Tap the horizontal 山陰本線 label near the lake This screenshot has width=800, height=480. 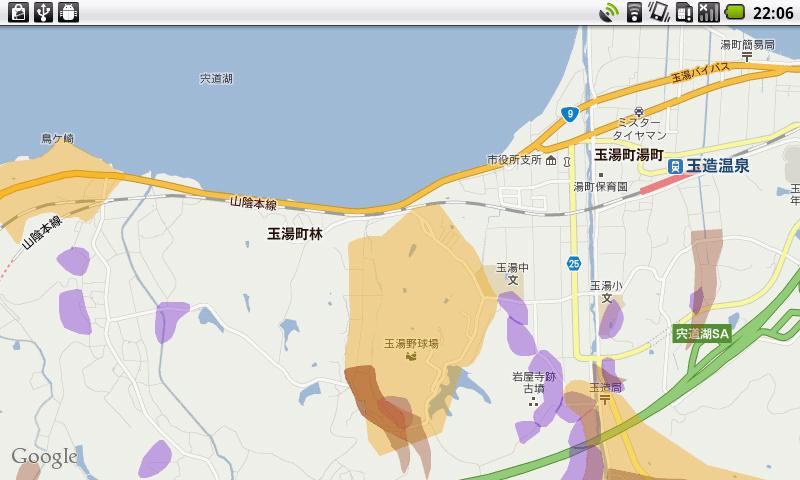coord(253,203)
